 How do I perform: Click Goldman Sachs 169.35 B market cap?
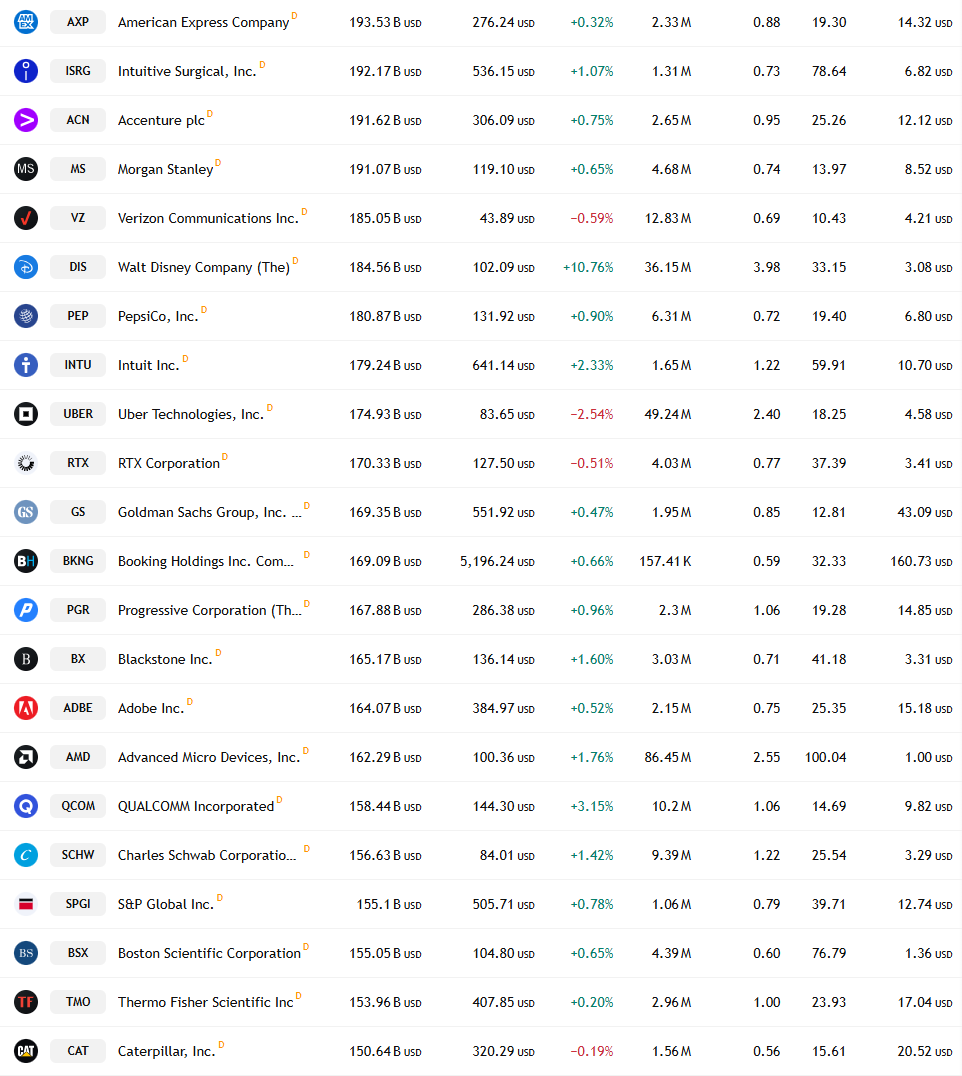pyautogui.click(x=385, y=513)
